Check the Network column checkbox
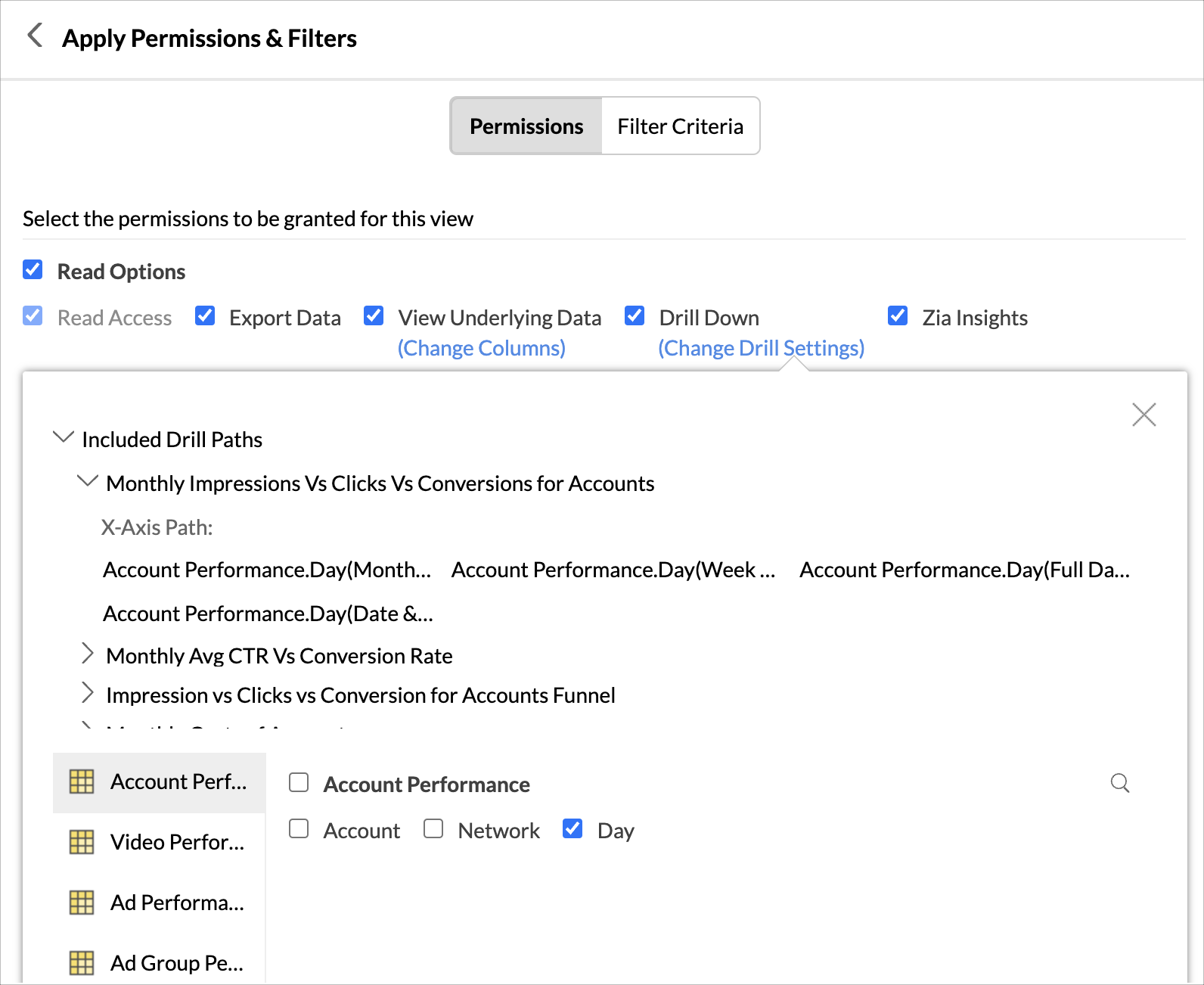This screenshot has height=985, width=1204. pyautogui.click(x=433, y=829)
